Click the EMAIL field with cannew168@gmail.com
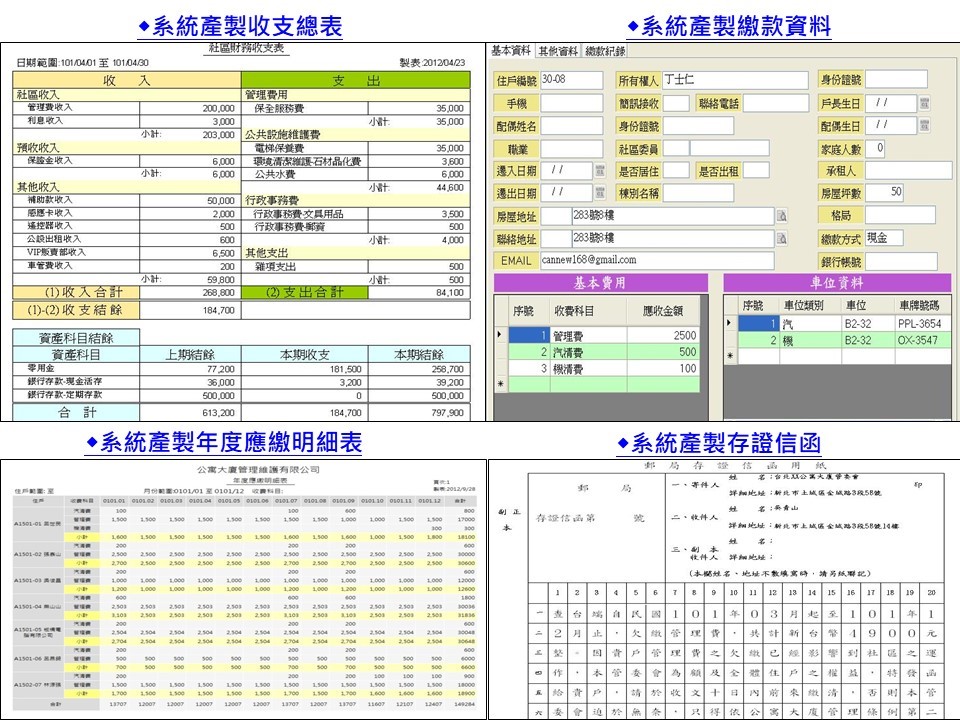960x720 pixels. 657,260
